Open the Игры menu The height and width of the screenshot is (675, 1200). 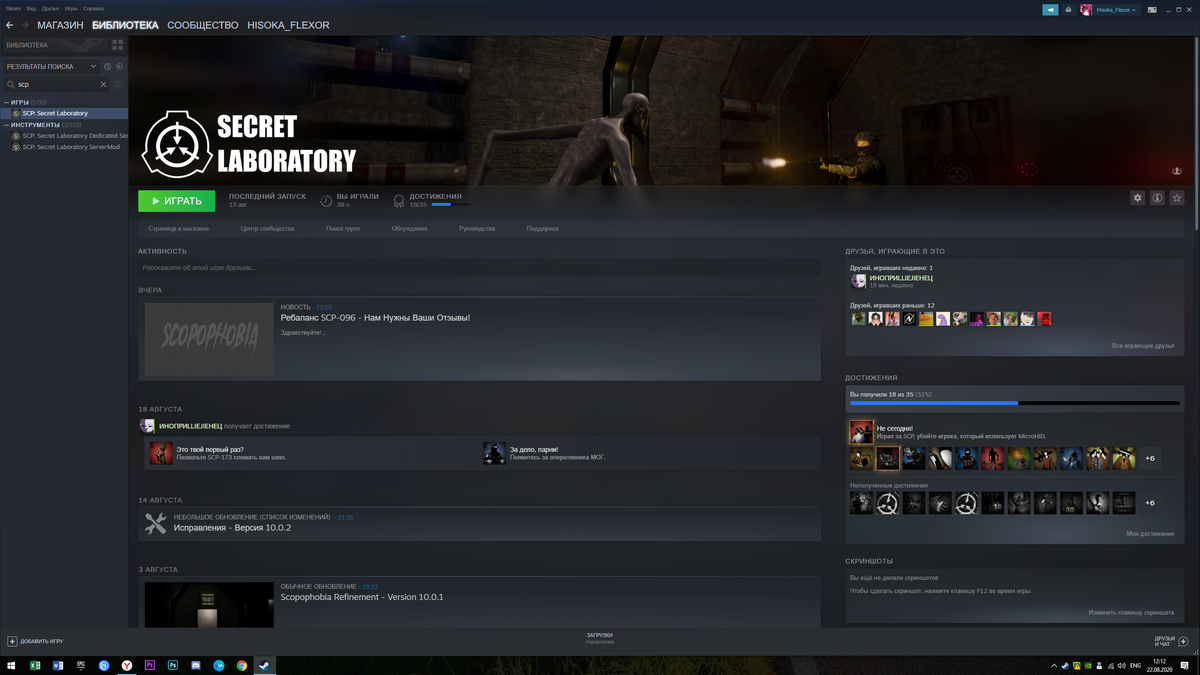coord(71,8)
